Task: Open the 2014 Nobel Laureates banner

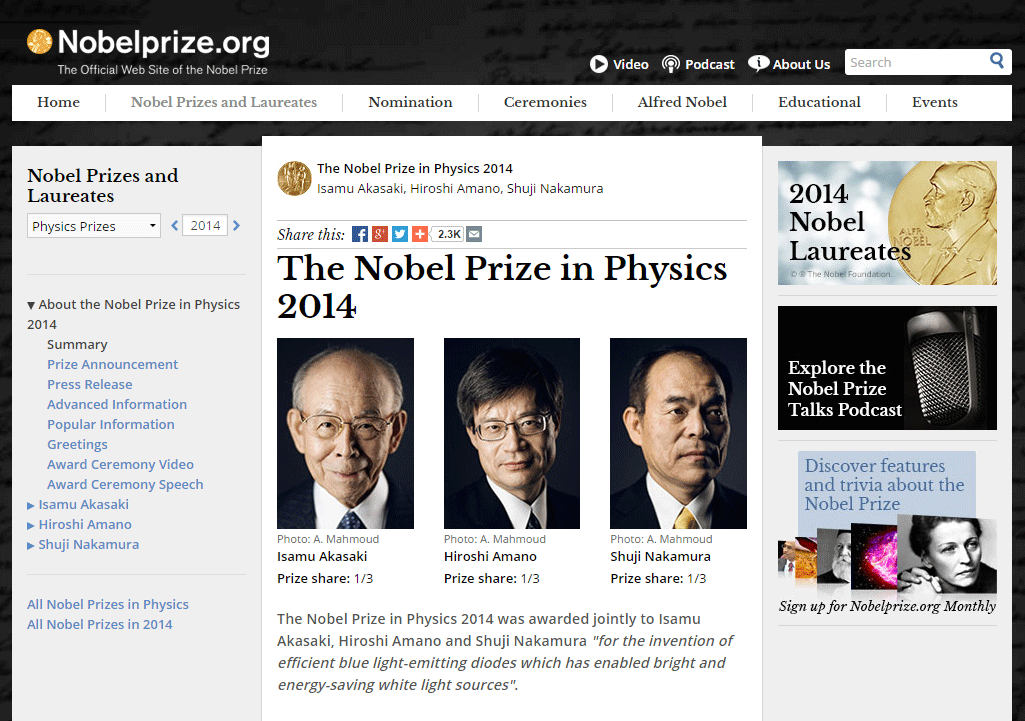Action: click(x=887, y=223)
